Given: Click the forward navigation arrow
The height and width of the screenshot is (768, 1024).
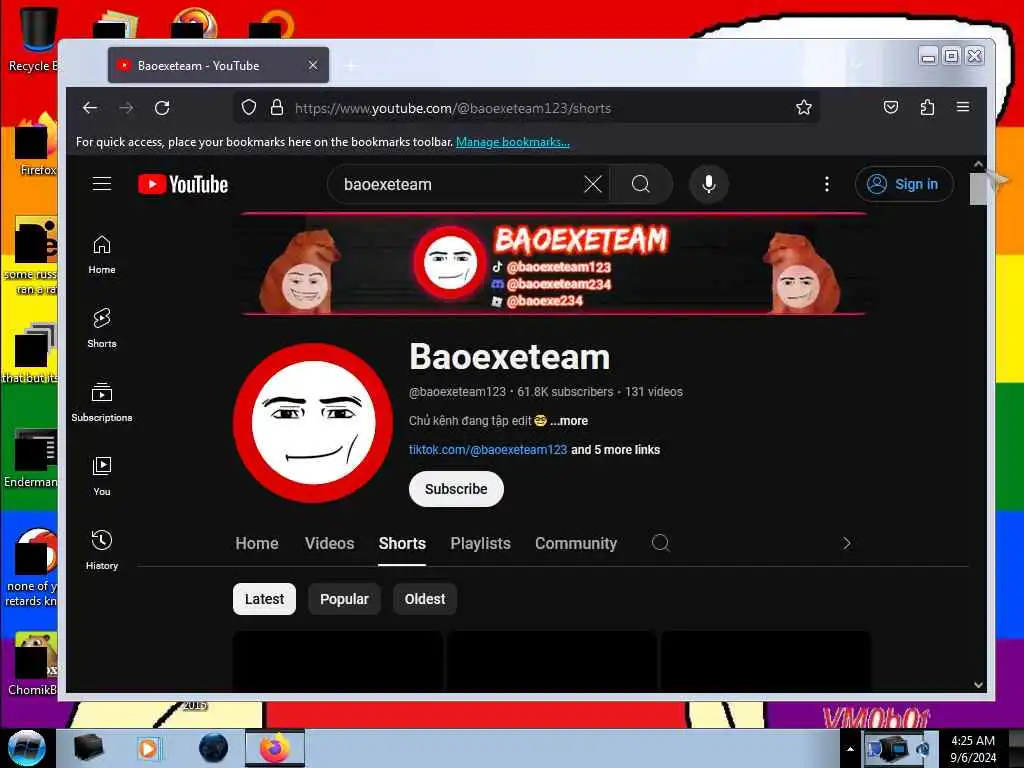Looking at the screenshot, I should (x=126, y=108).
